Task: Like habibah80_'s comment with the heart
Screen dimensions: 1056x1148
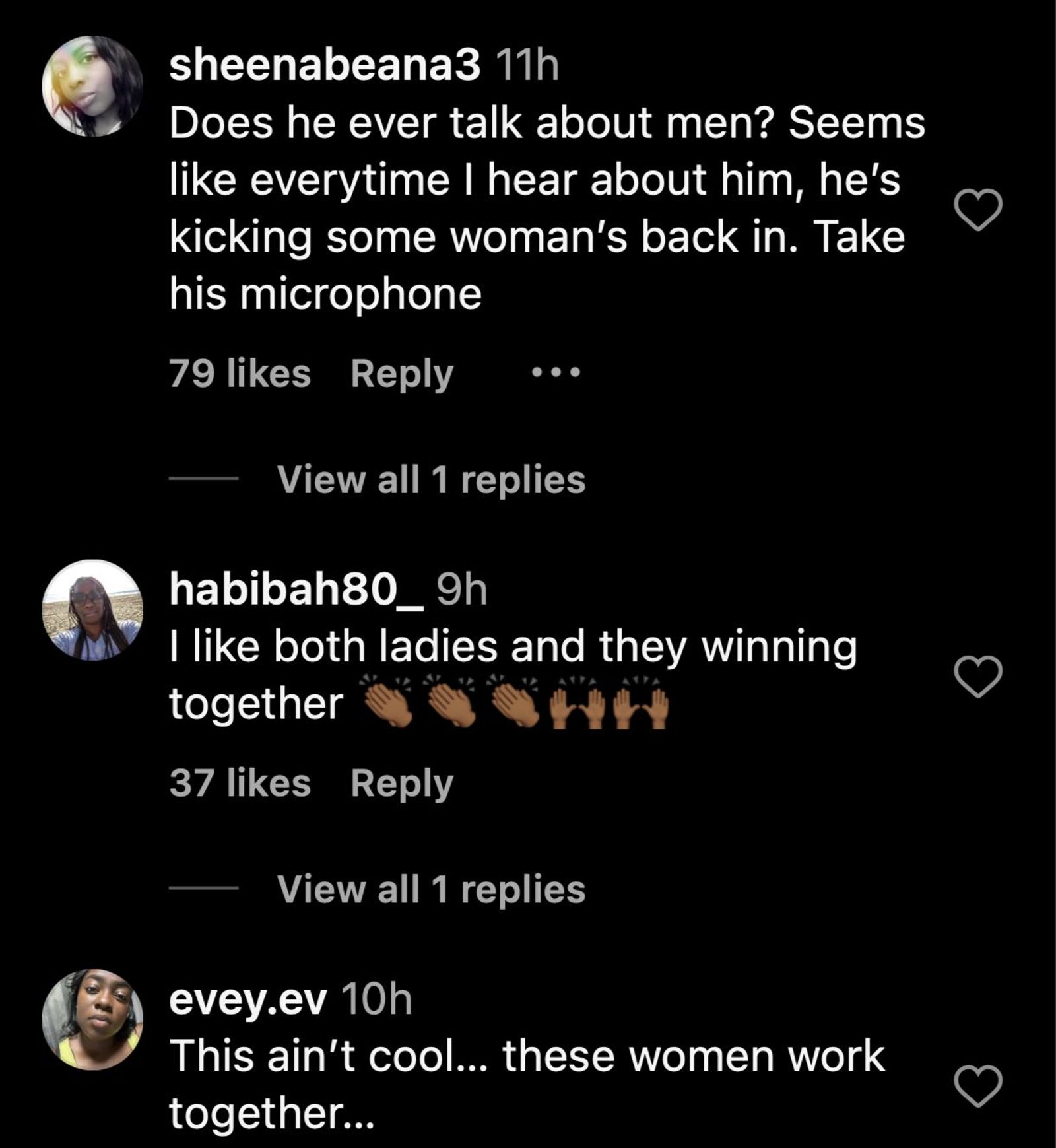Action: [978, 677]
